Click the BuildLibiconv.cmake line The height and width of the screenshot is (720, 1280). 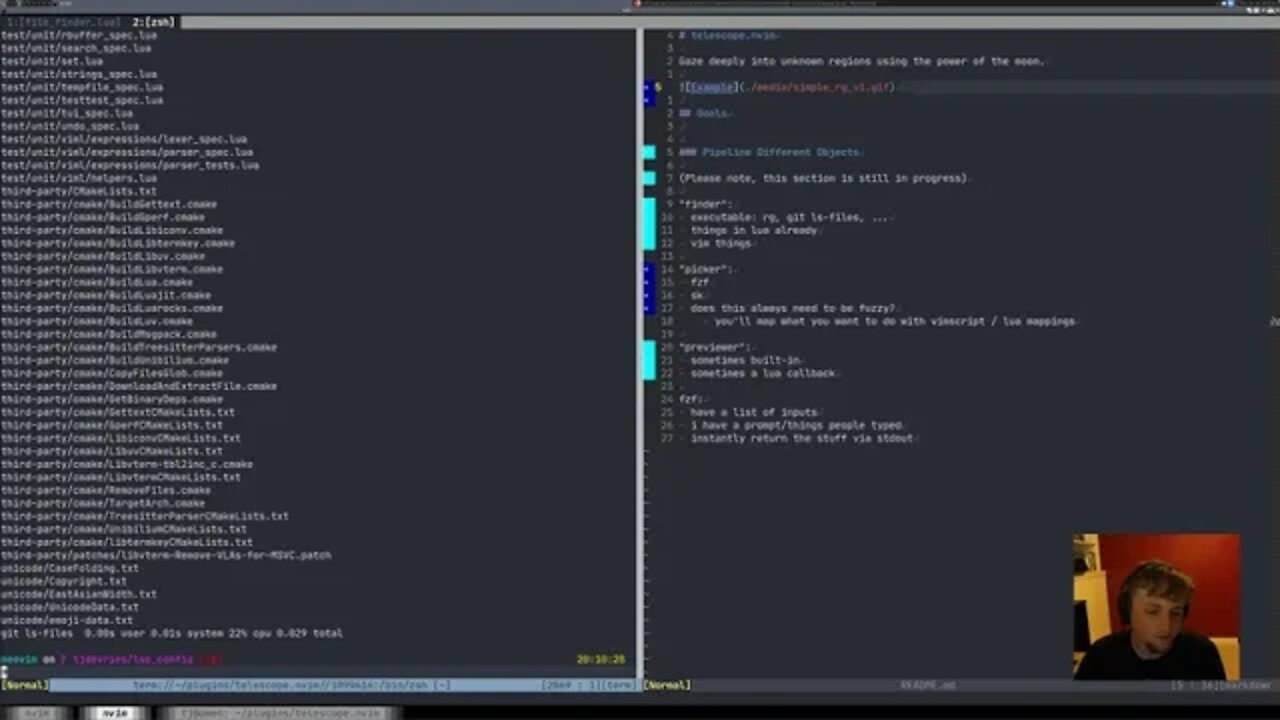[x=112, y=230]
